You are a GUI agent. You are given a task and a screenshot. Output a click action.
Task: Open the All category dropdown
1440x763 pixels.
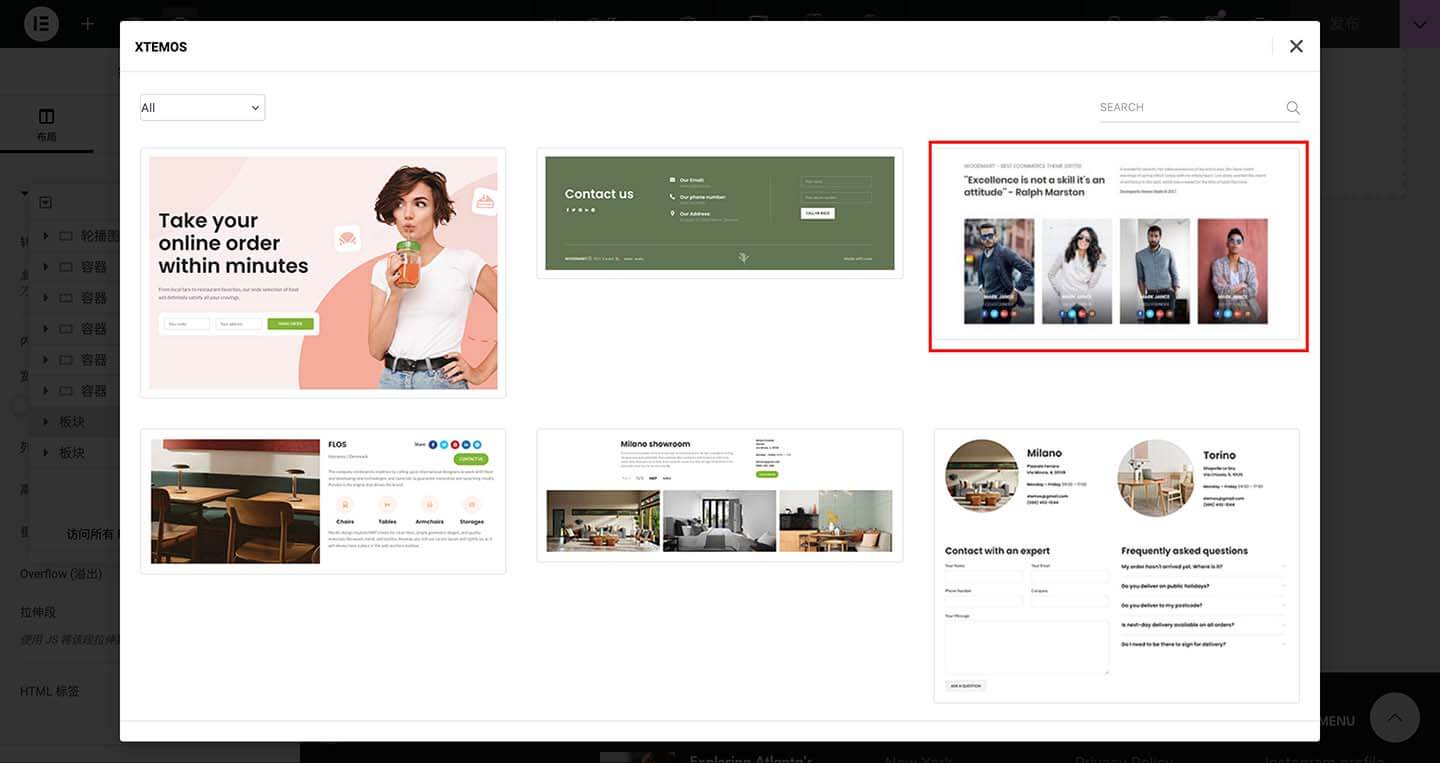click(202, 108)
